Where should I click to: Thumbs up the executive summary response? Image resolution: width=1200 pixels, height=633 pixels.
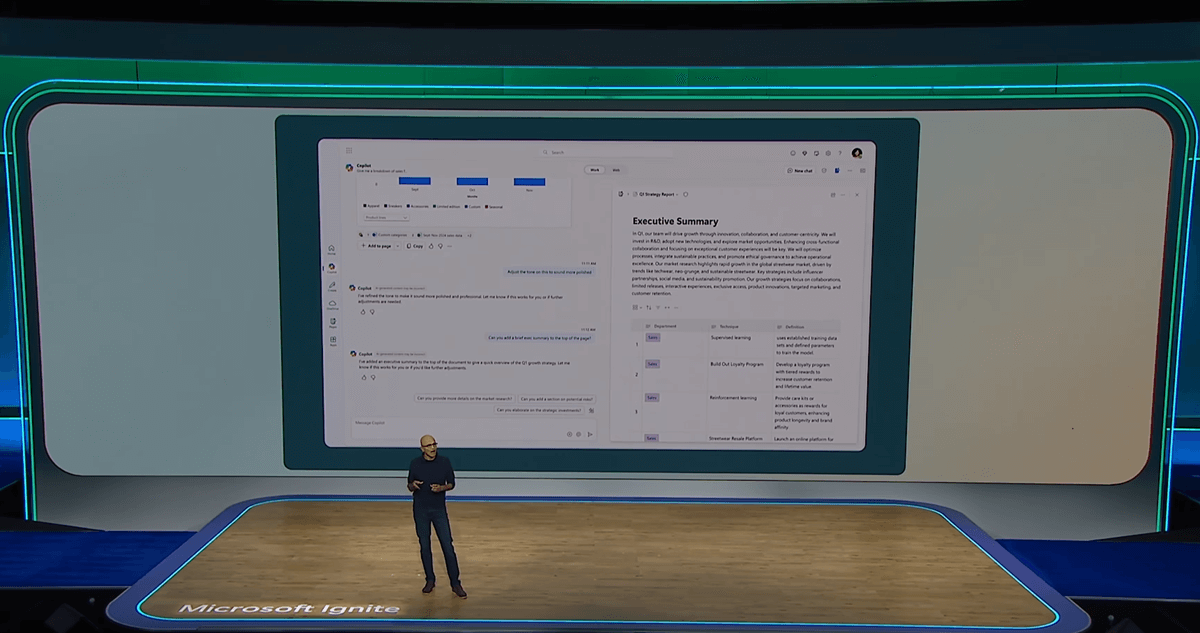point(364,377)
